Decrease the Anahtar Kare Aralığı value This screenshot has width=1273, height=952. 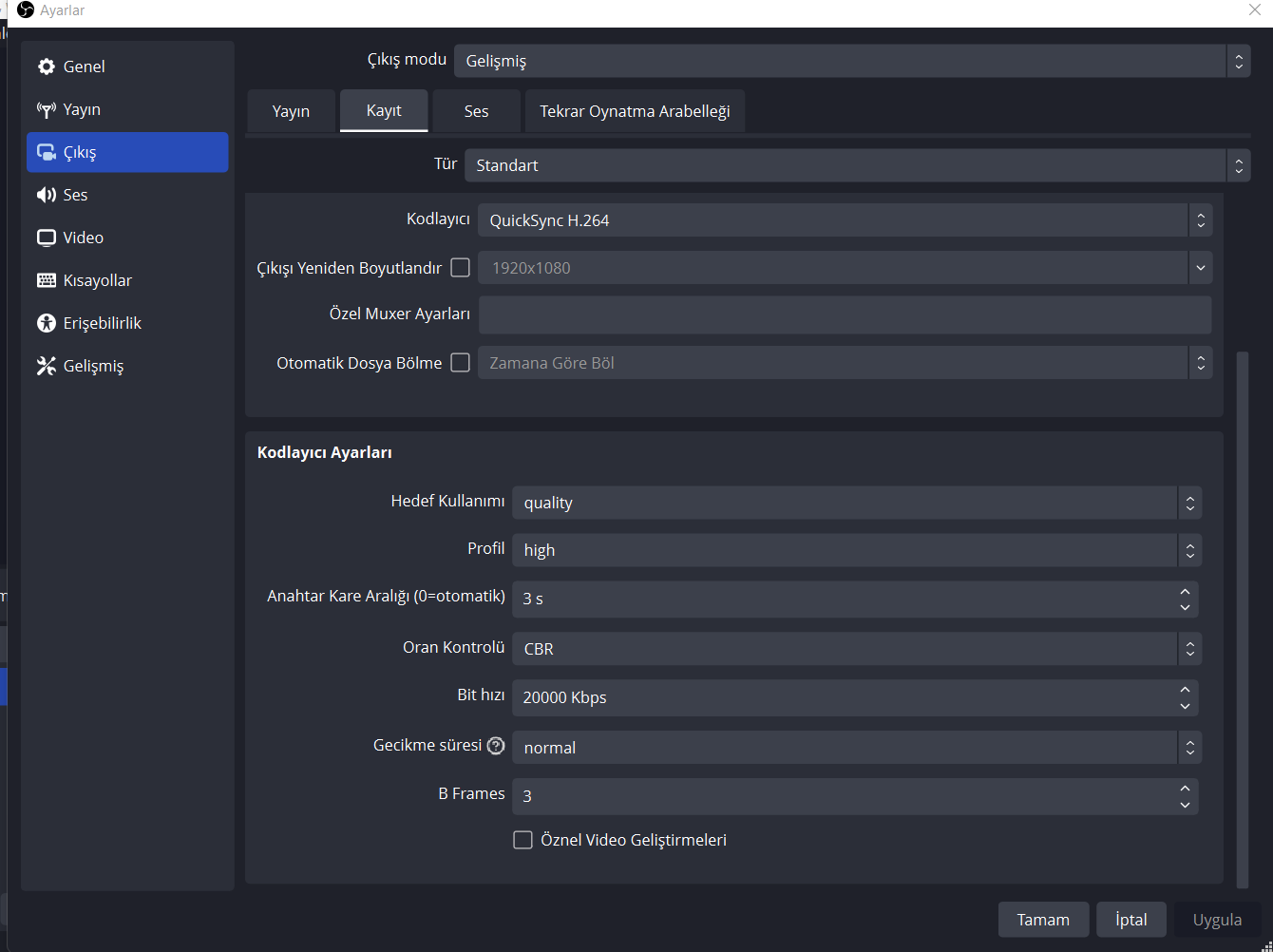pyautogui.click(x=1185, y=607)
